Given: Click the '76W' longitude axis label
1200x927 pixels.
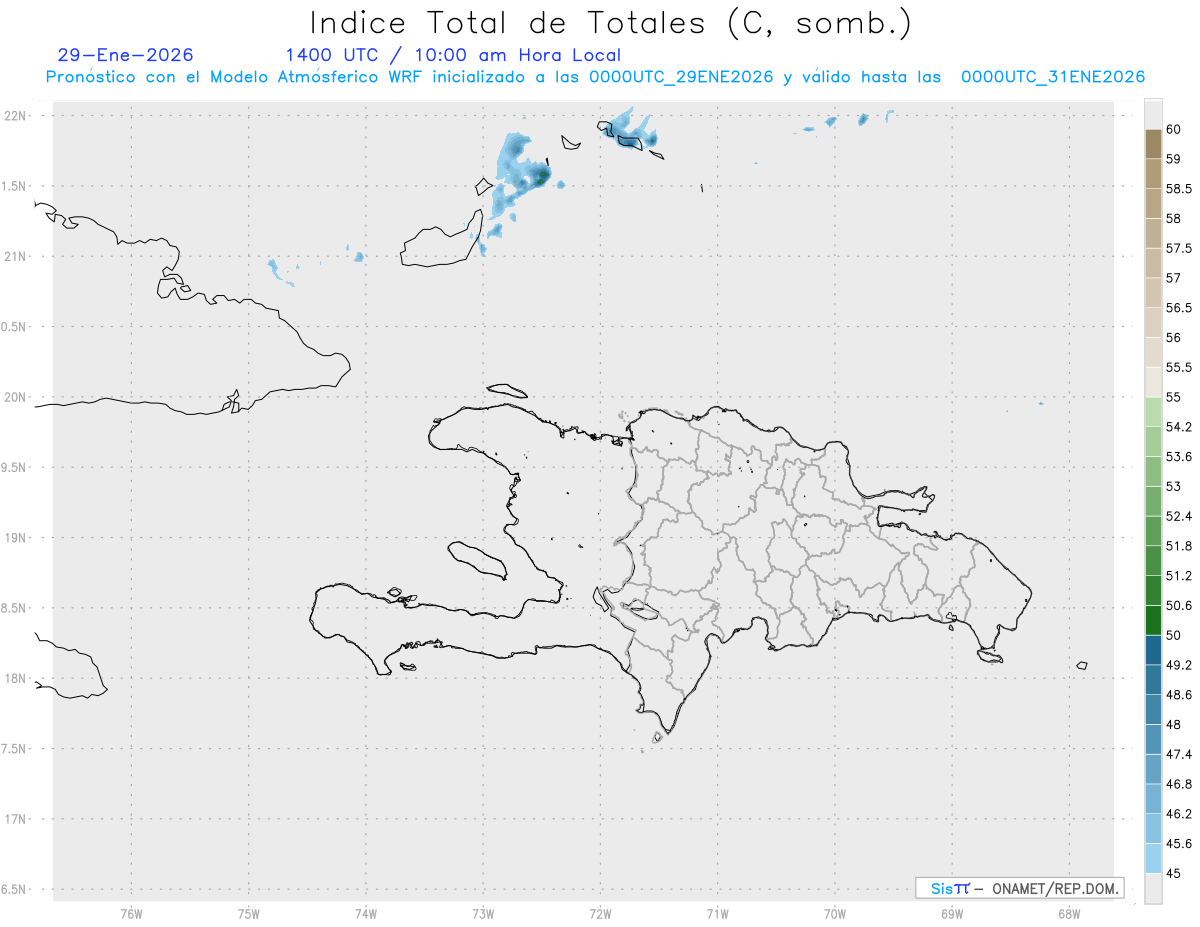Looking at the screenshot, I should point(131,913).
